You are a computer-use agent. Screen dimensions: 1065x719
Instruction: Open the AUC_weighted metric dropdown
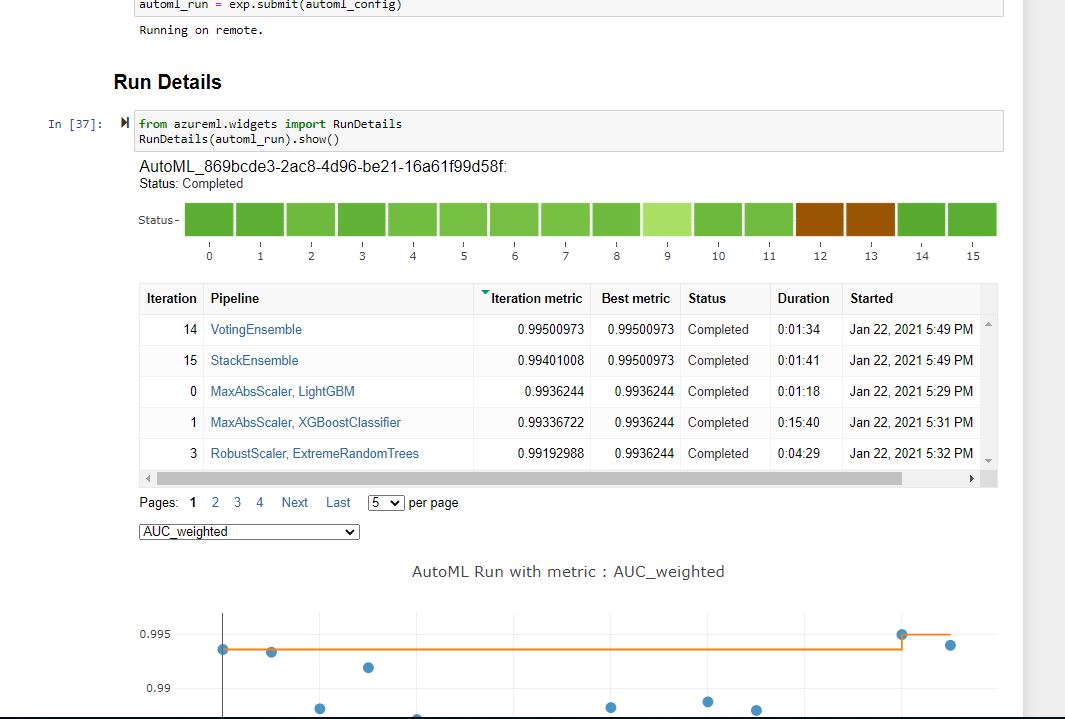coord(249,532)
